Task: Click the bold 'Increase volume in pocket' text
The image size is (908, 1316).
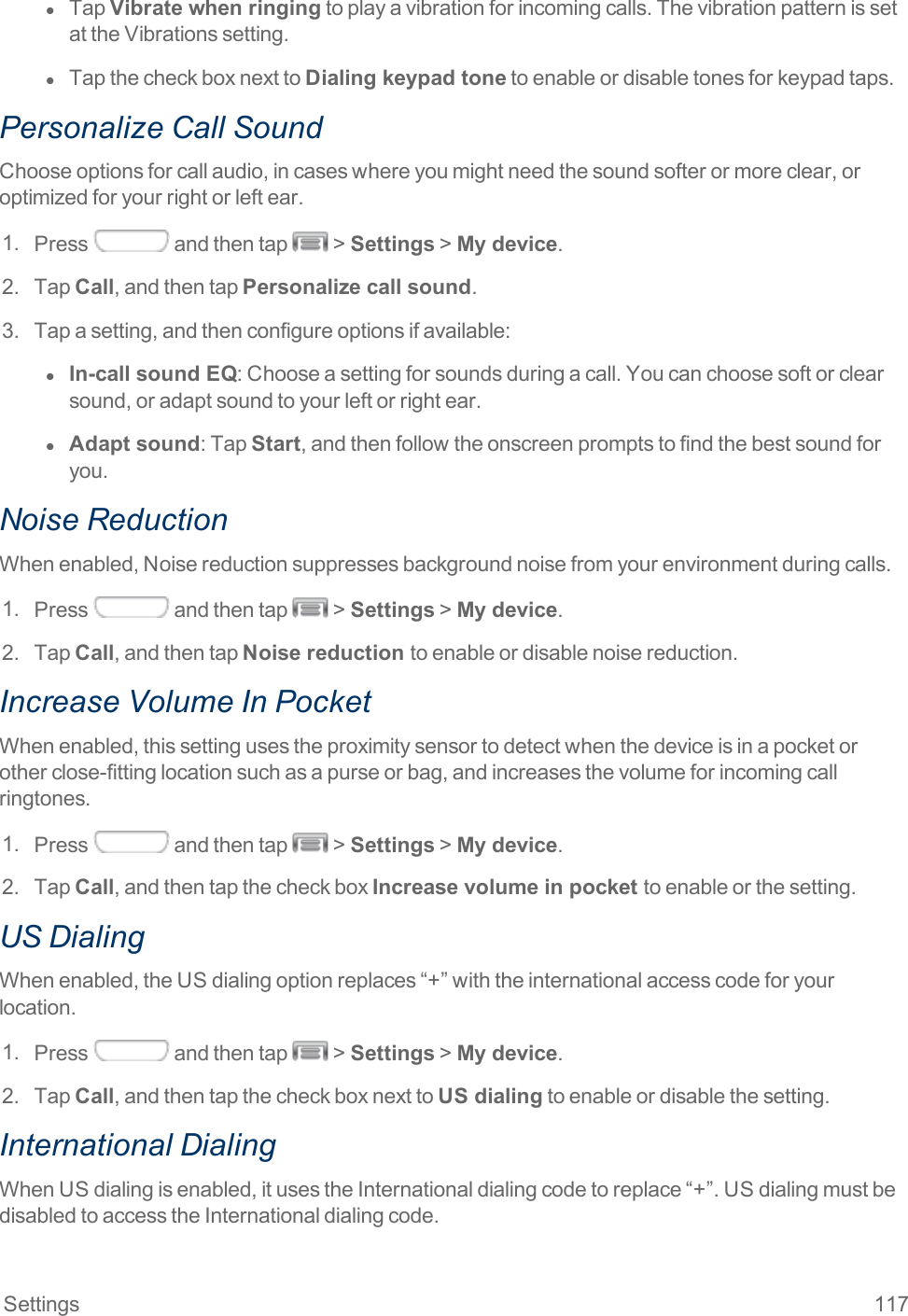Action: coord(505,888)
